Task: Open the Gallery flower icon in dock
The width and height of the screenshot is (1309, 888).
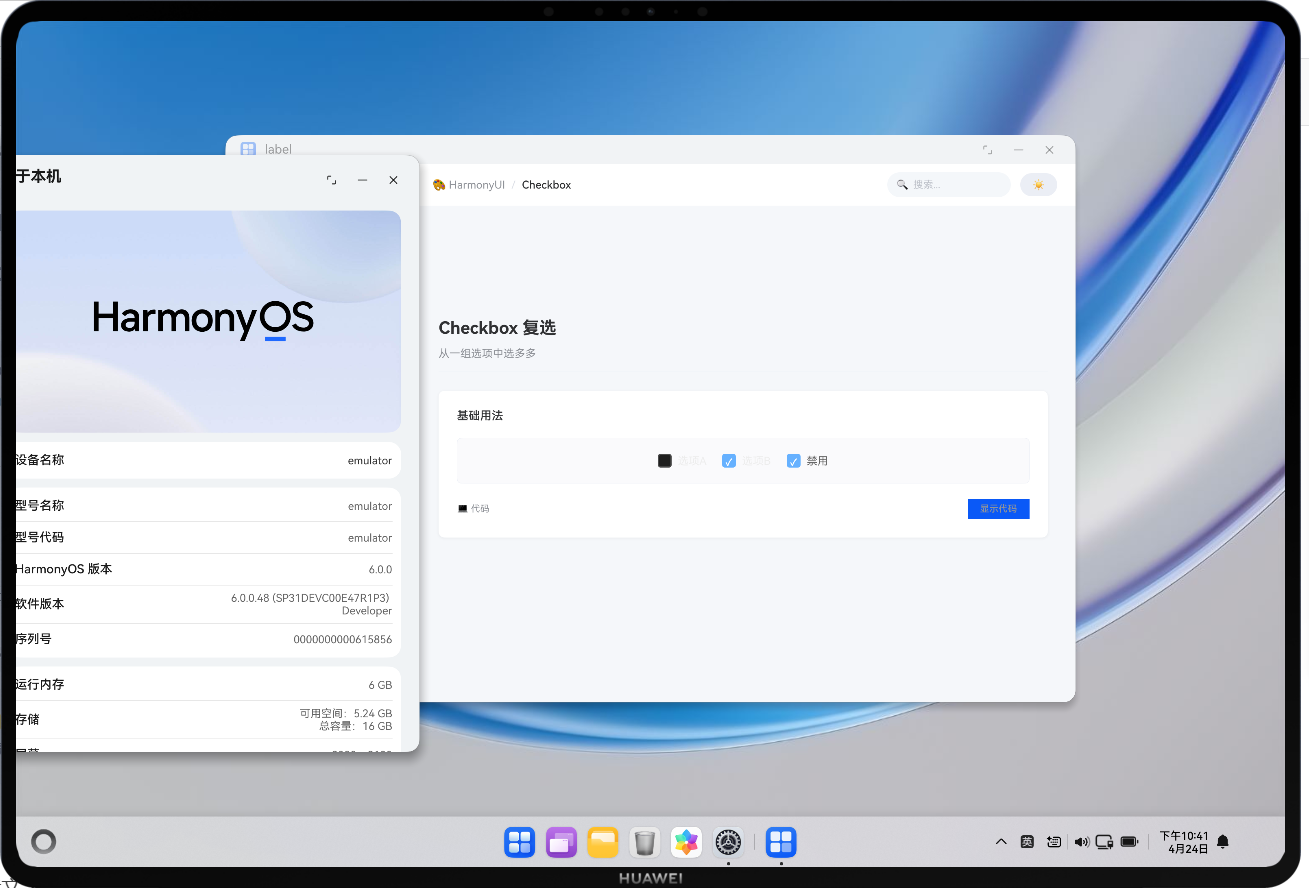Action: [686, 842]
